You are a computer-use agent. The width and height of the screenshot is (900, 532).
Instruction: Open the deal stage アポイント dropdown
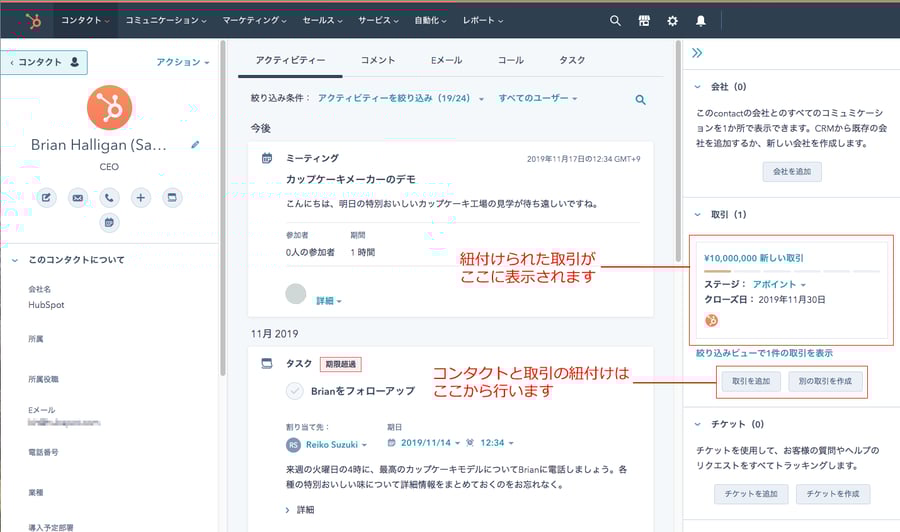779,284
